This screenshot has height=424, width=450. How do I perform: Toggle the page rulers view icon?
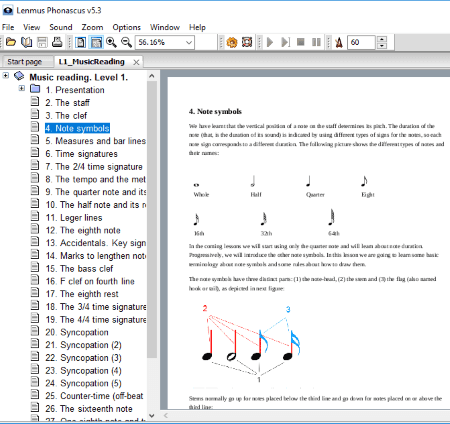(96, 42)
